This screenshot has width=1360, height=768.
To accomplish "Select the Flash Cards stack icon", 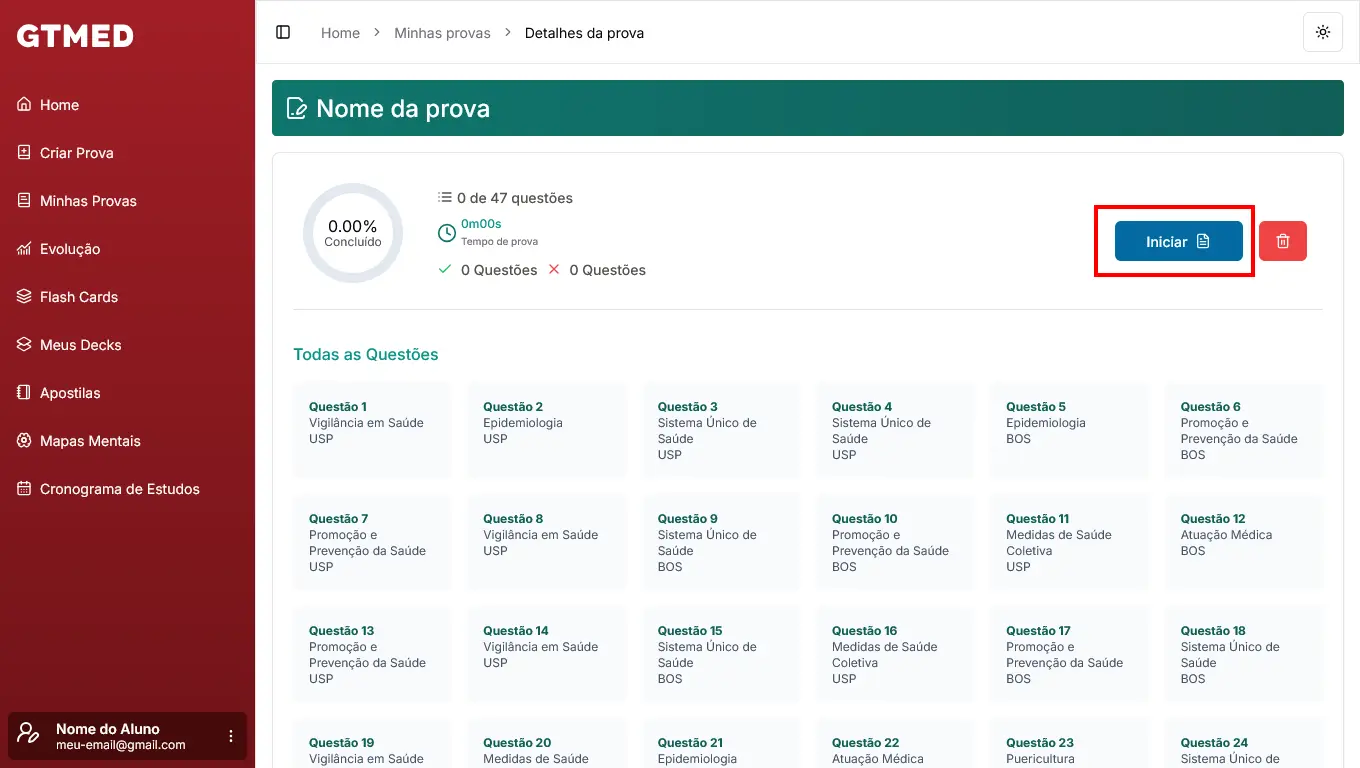I will coord(24,297).
